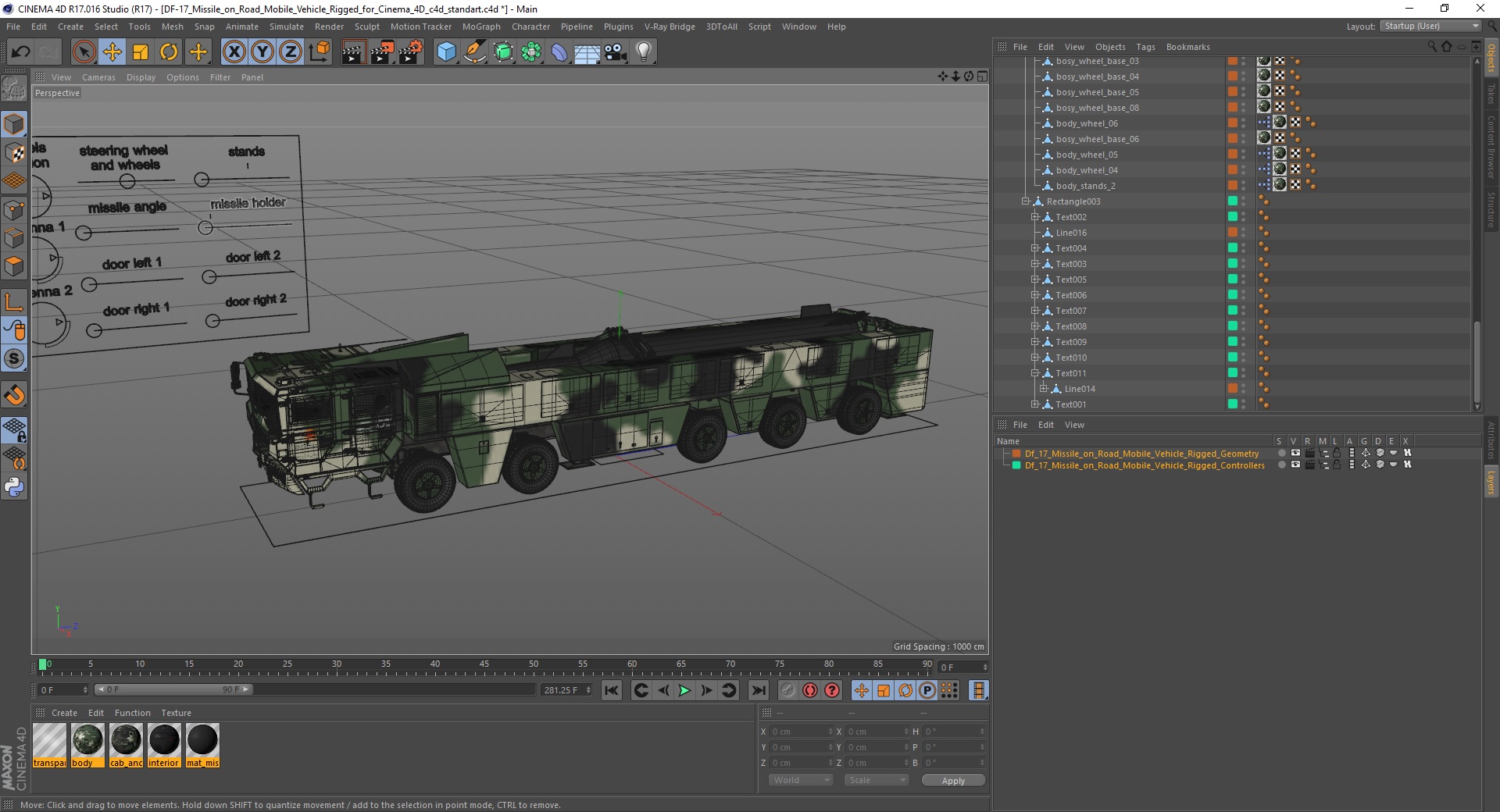Collapse the Rectangle003 tree node
The width and height of the screenshot is (1500, 812).
(x=1026, y=201)
